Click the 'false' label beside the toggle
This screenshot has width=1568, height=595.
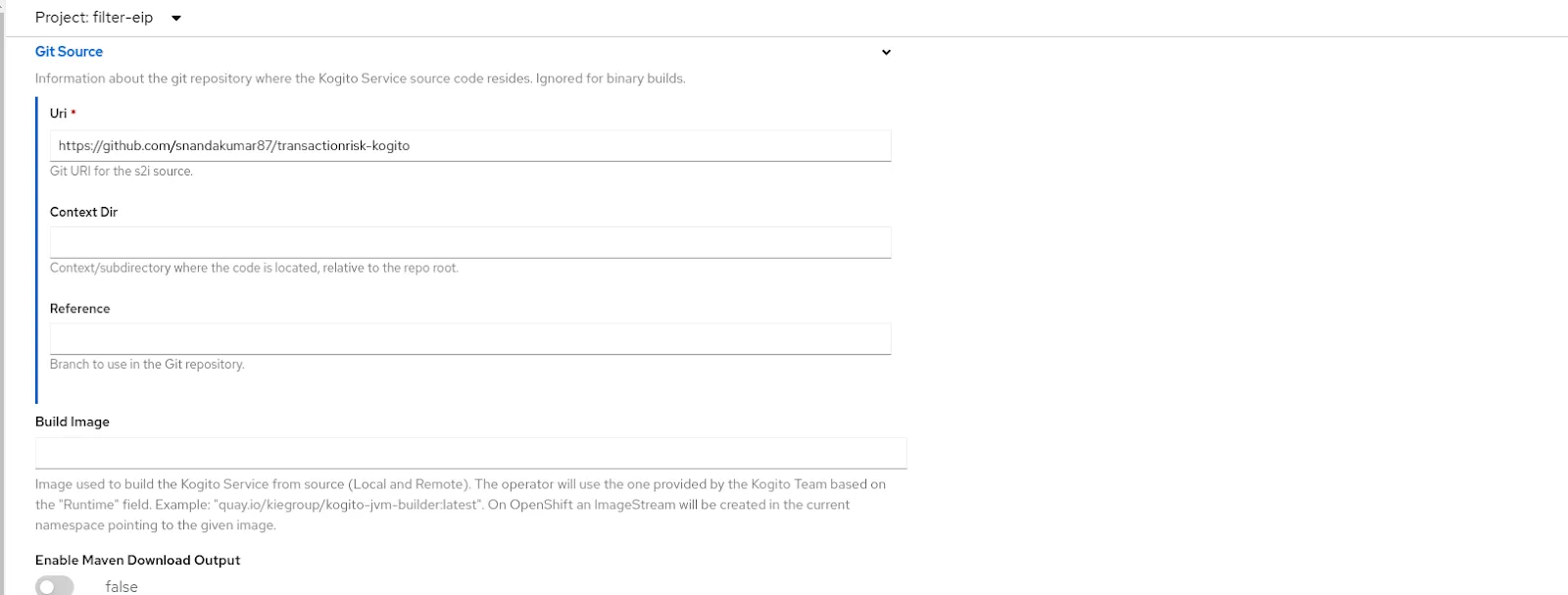(122, 586)
